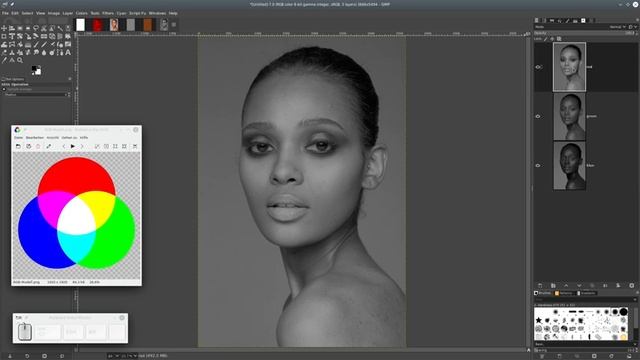Go to next image in viewer
This screenshot has height=360, width=640.
tap(82, 146)
